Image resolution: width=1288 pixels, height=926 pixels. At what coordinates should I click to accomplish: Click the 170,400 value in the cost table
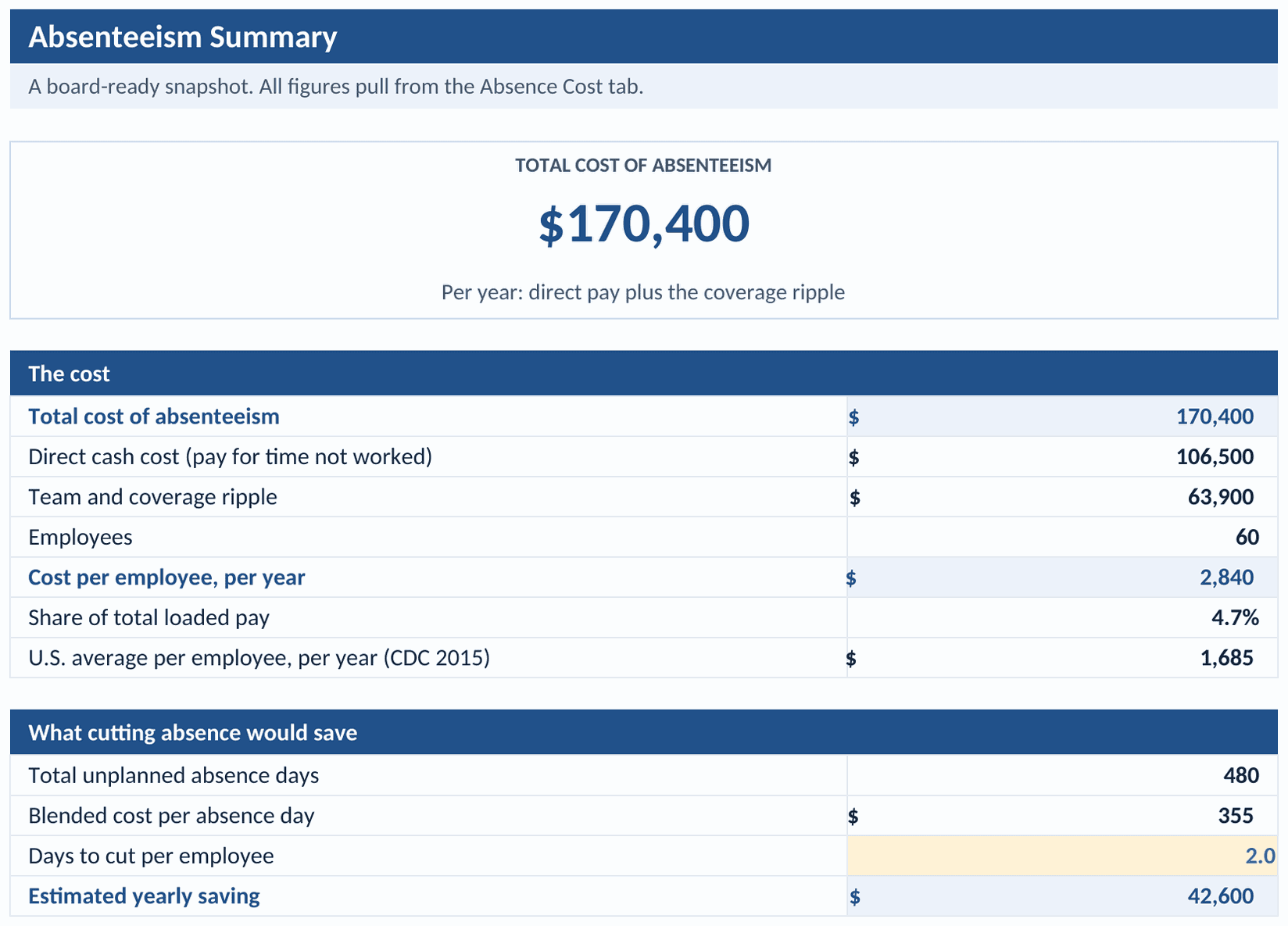(1215, 417)
